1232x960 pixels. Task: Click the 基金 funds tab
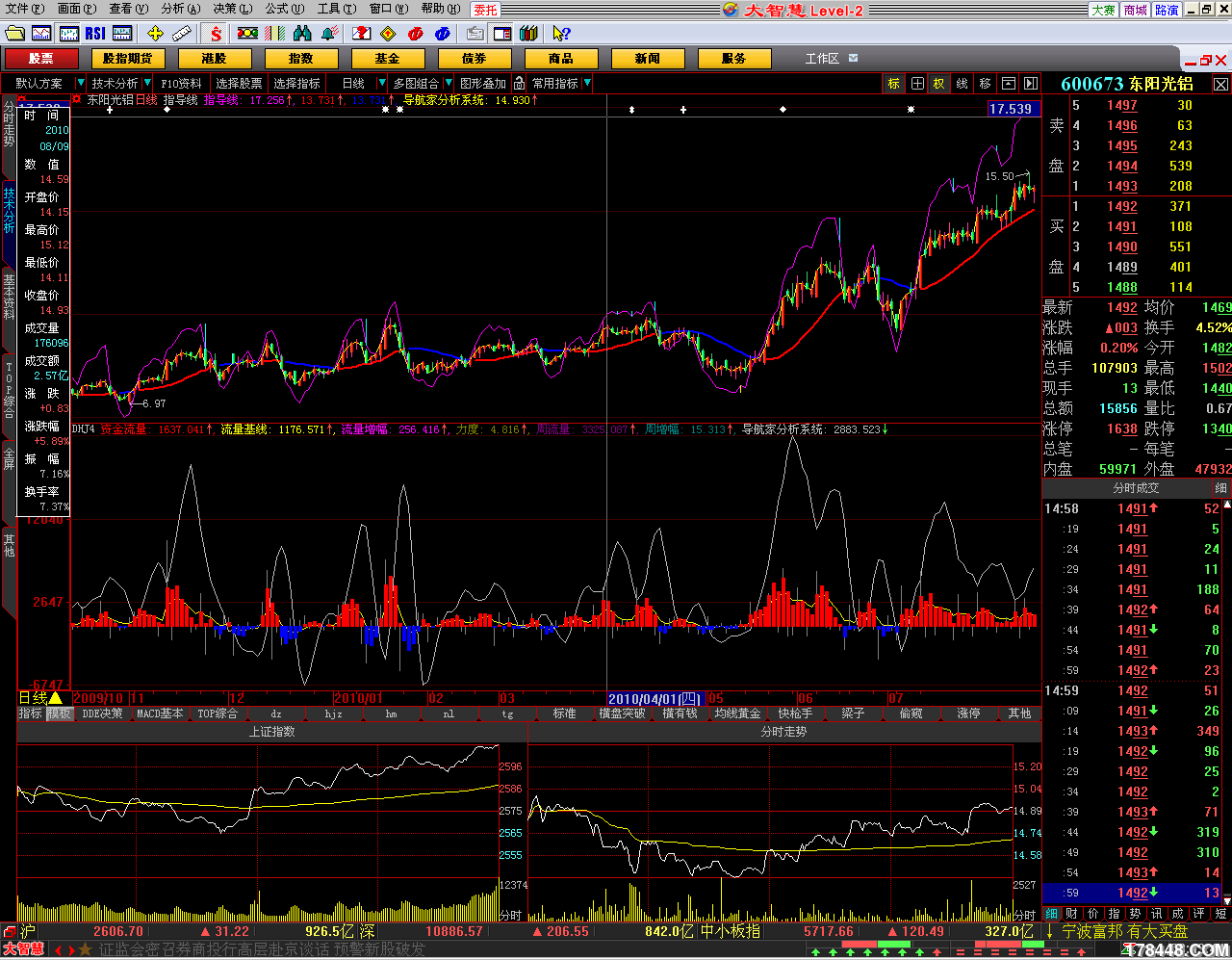tap(388, 59)
